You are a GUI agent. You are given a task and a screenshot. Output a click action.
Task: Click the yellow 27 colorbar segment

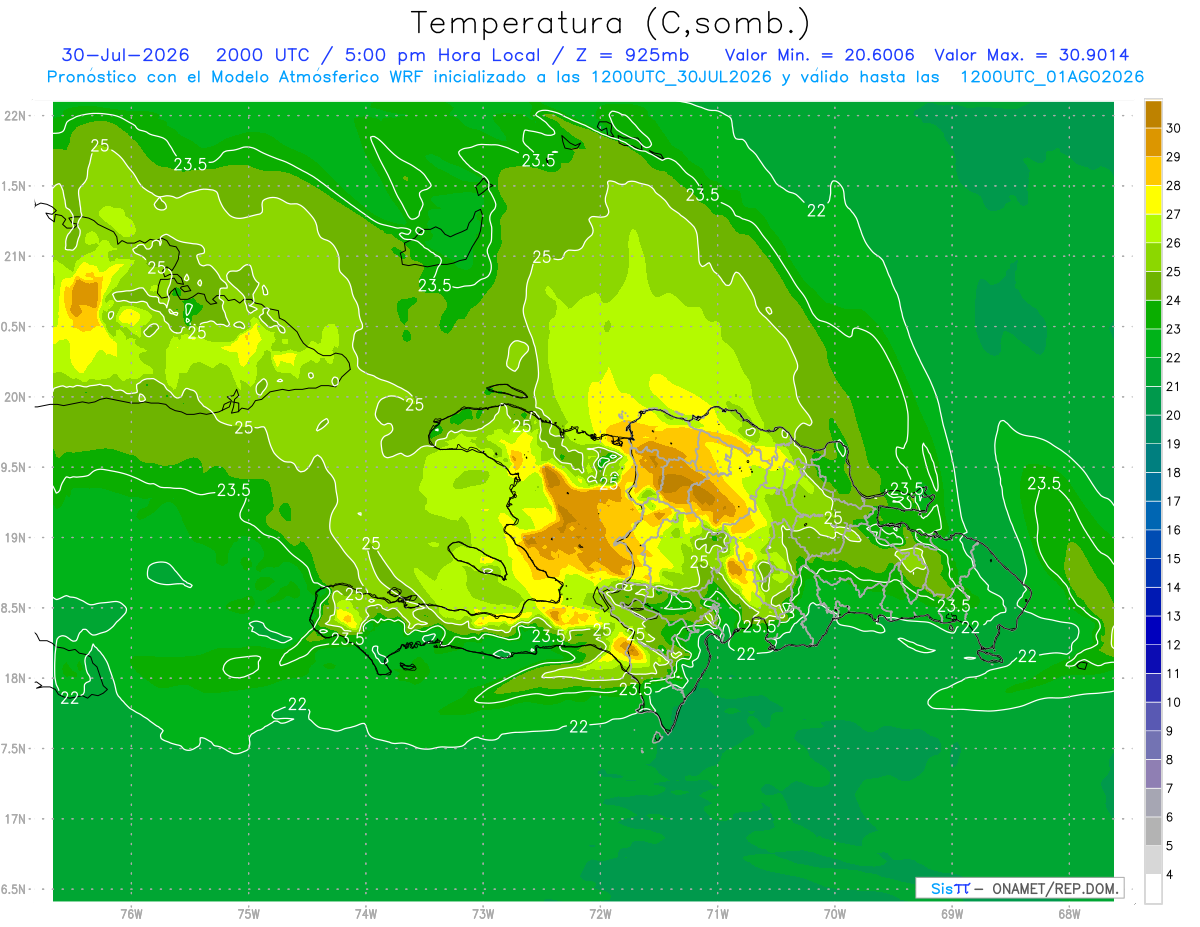click(1153, 200)
